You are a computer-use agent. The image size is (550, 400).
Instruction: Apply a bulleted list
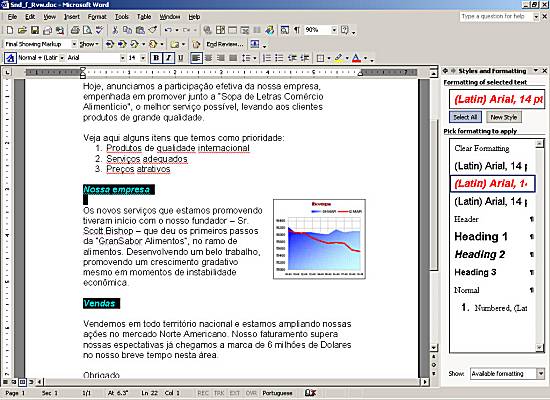click(x=279, y=58)
